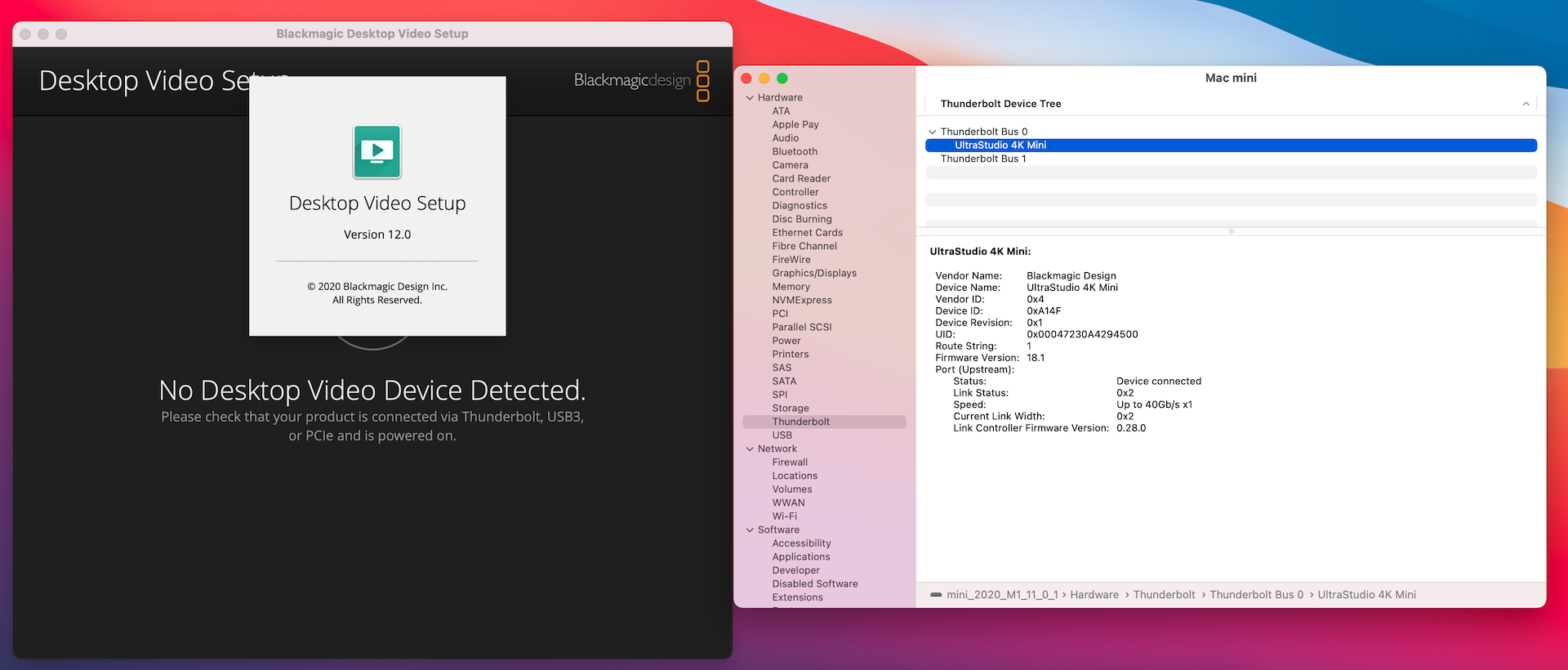This screenshot has height=670, width=1568.
Task: Click the Desktop Video Setup app icon
Action: point(376,151)
